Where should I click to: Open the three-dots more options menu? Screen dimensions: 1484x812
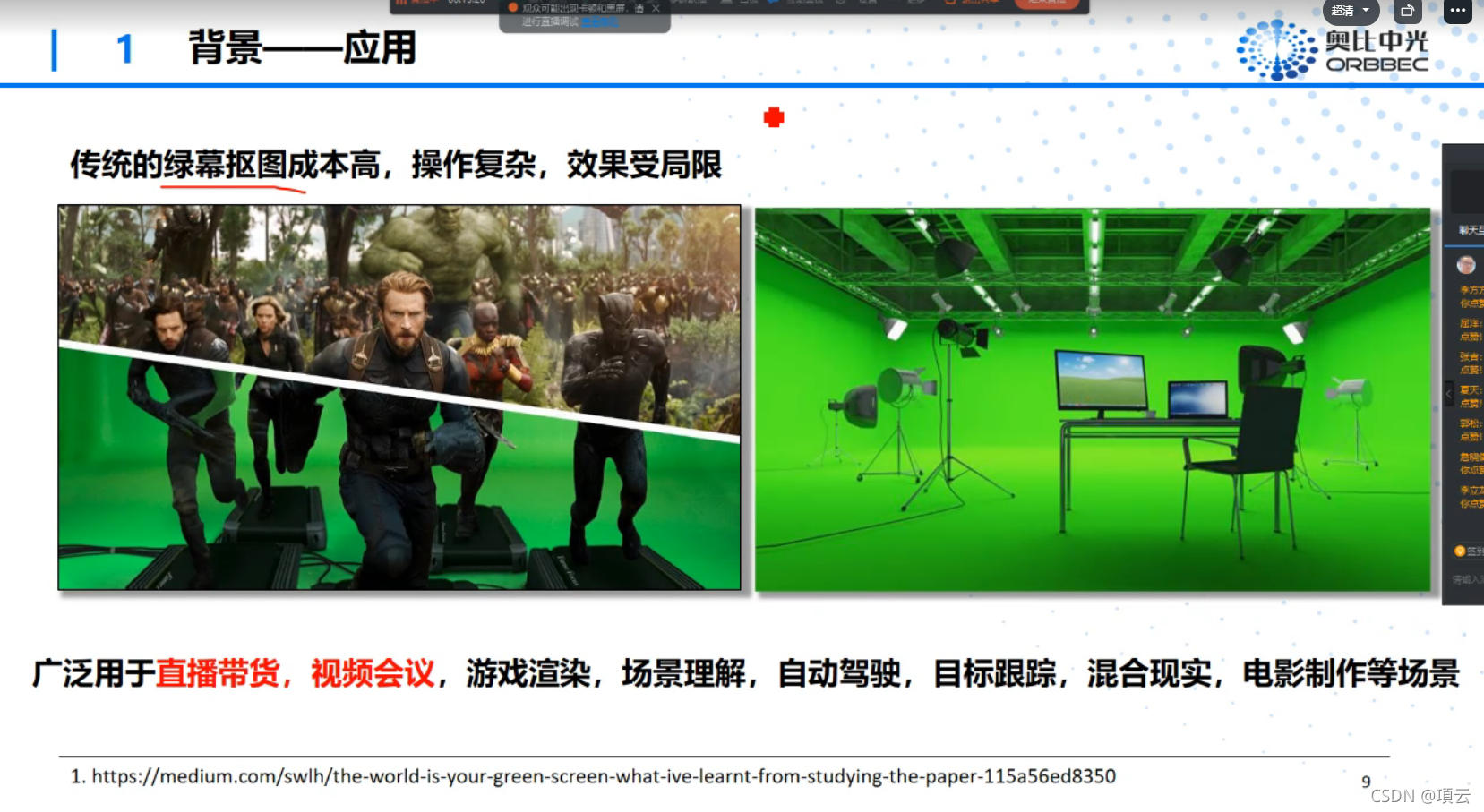click(x=1458, y=11)
